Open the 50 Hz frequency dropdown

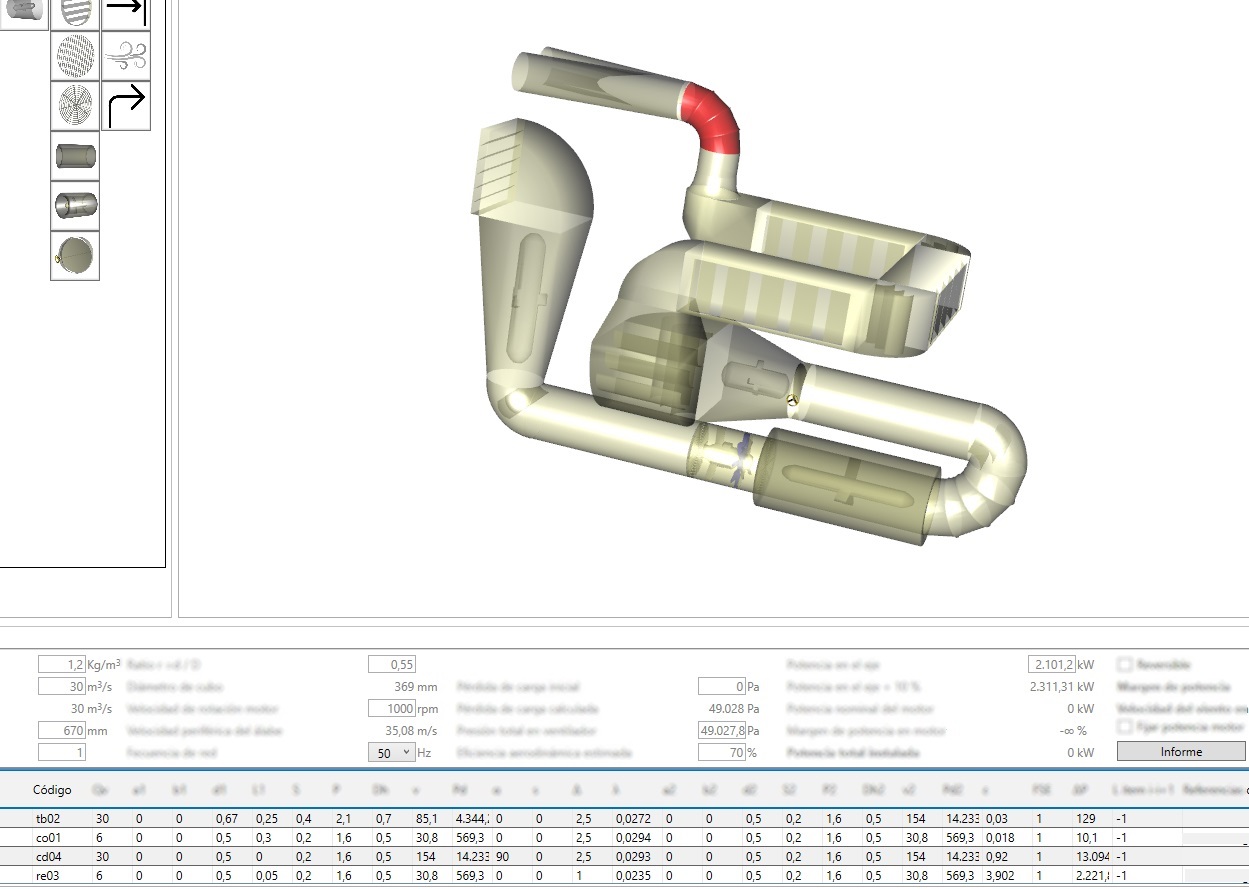(391, 753)
